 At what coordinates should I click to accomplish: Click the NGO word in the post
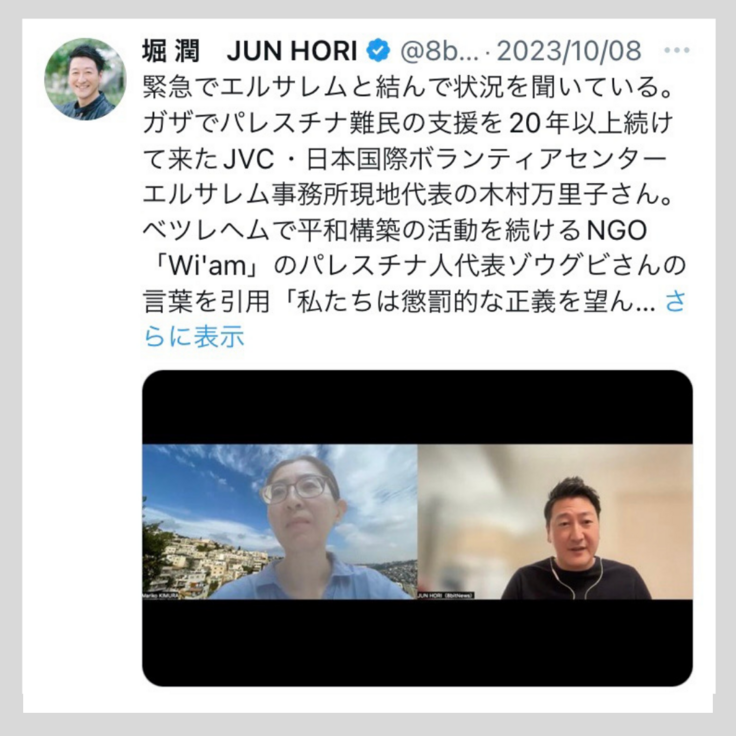coord(617,230)
